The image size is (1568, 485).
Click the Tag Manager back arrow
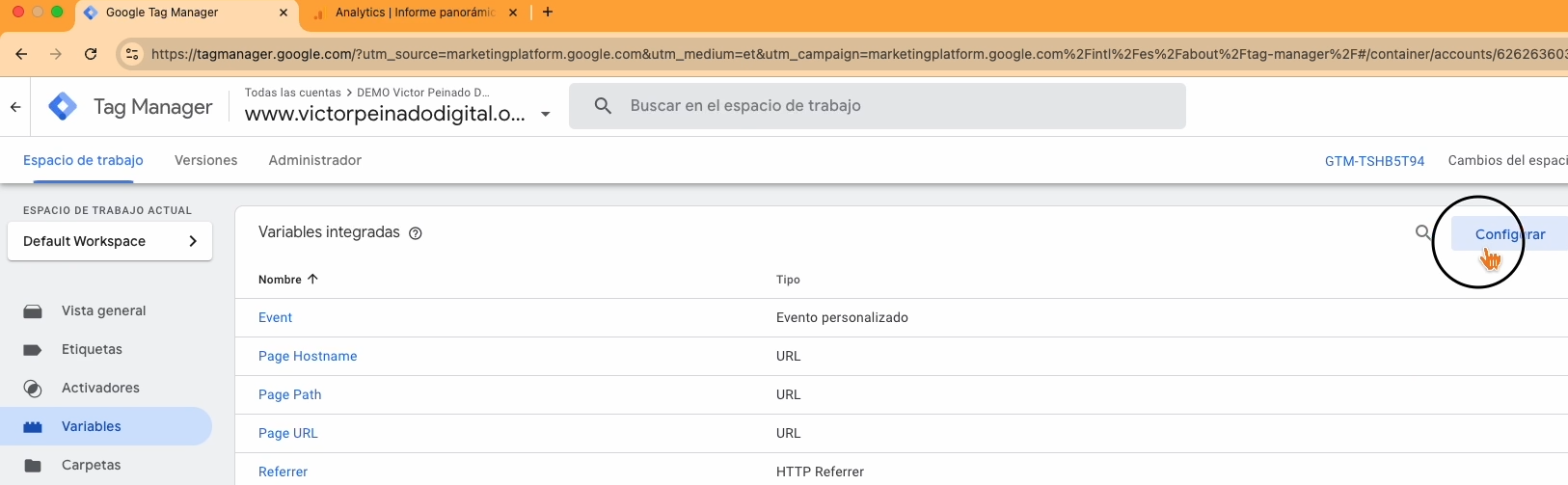pos(15,107)
